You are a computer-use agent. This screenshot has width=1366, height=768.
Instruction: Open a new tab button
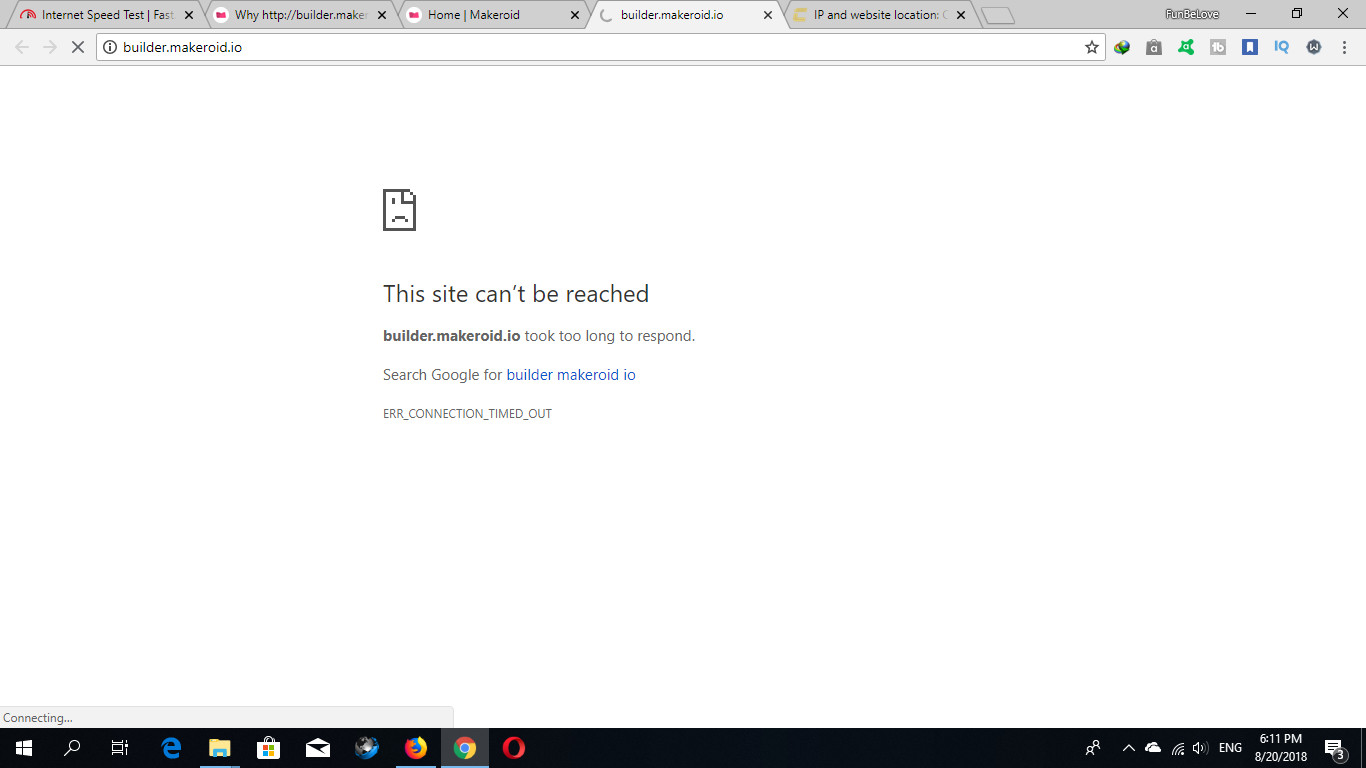(x=998, y=16)
